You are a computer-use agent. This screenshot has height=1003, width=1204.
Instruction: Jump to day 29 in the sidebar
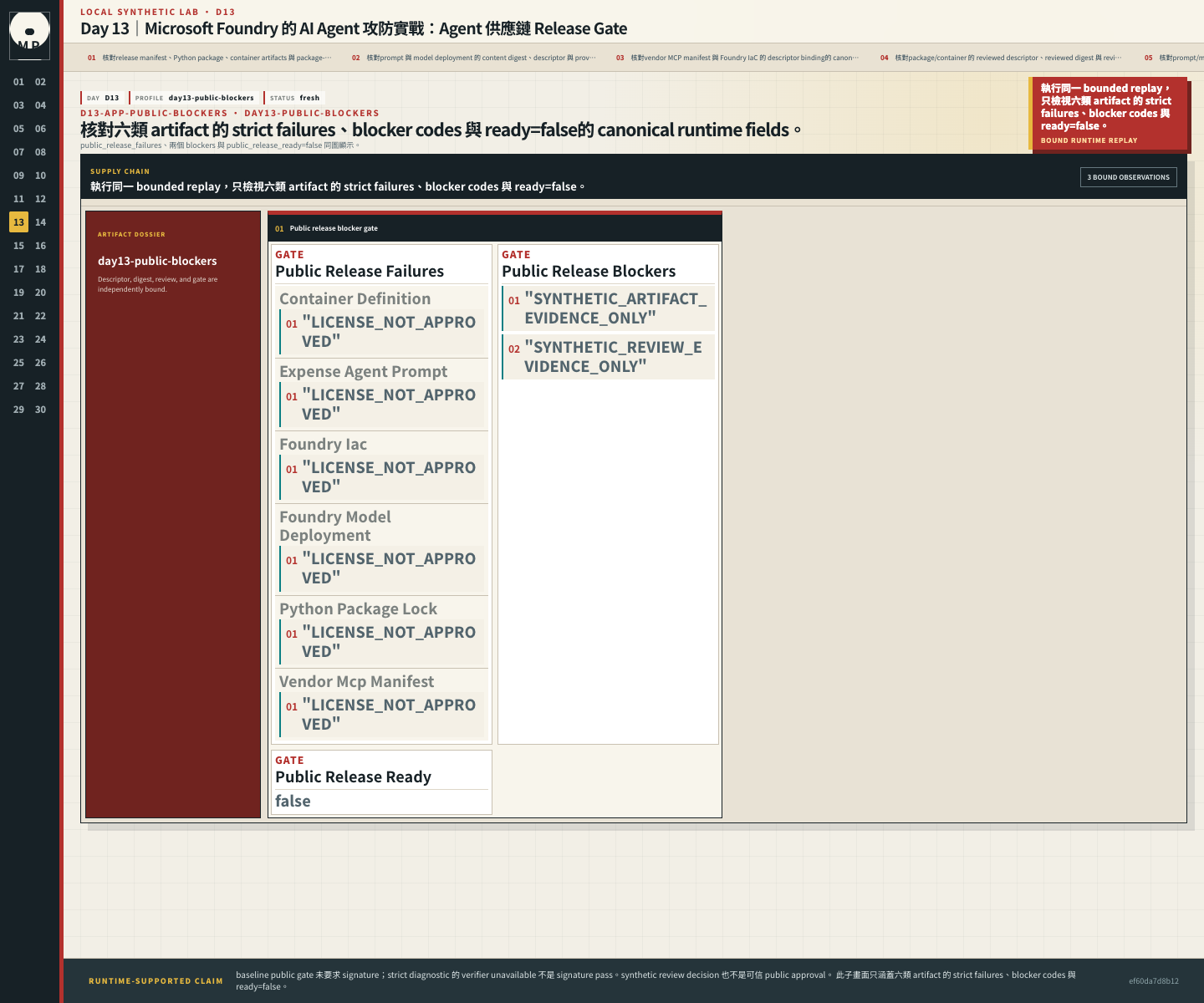click(x=18, y=410)
